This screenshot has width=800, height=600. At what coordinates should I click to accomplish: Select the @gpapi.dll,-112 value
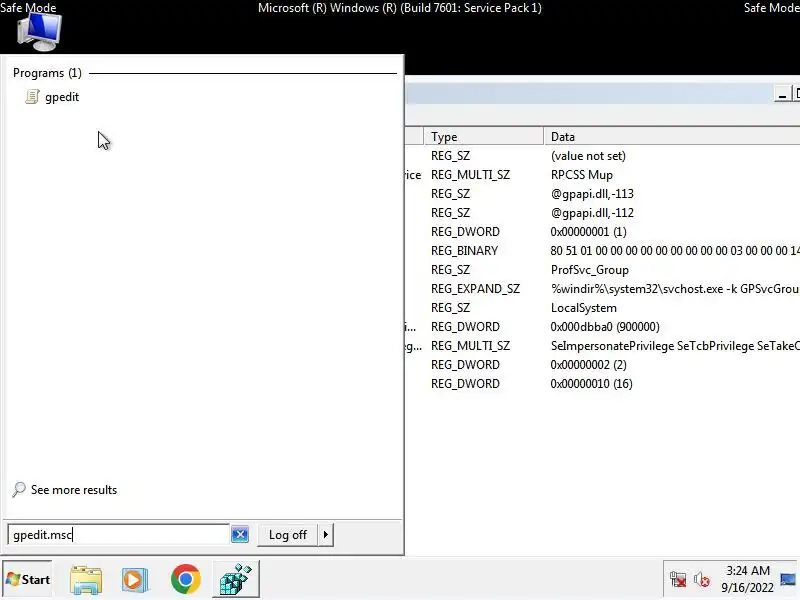592,213
